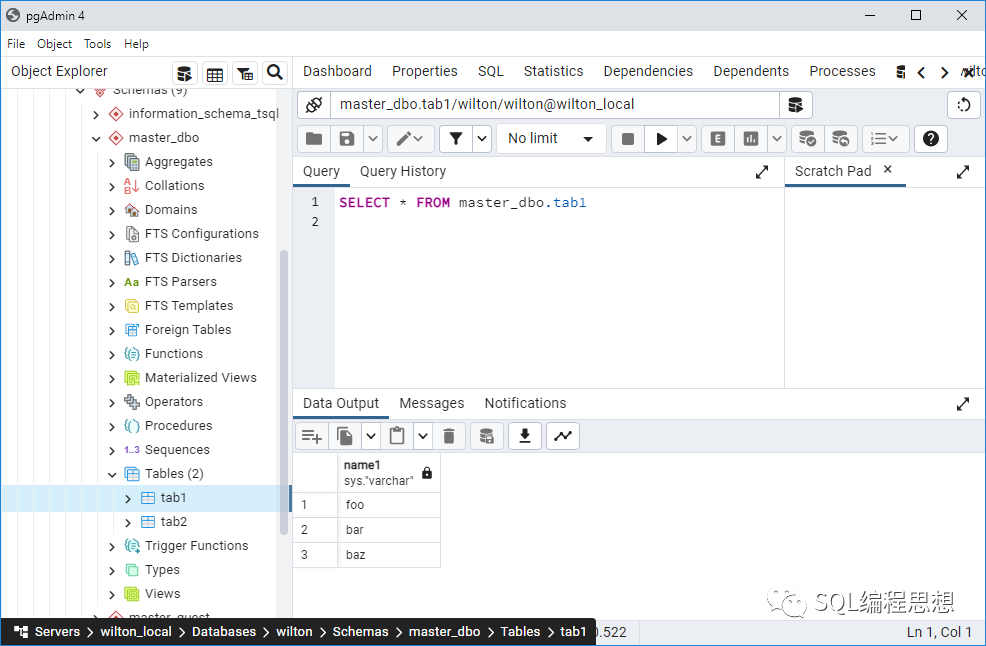Open the No limit rows dropdown
This screenshot has height=646, width=986.
550,139
